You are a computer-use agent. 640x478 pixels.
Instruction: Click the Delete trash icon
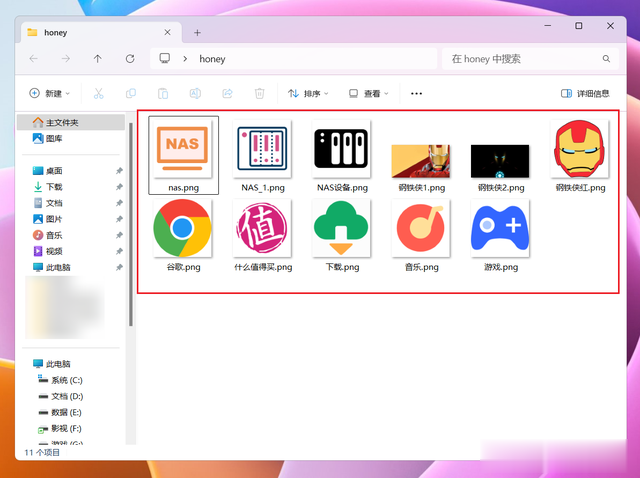tap(260, 93)
